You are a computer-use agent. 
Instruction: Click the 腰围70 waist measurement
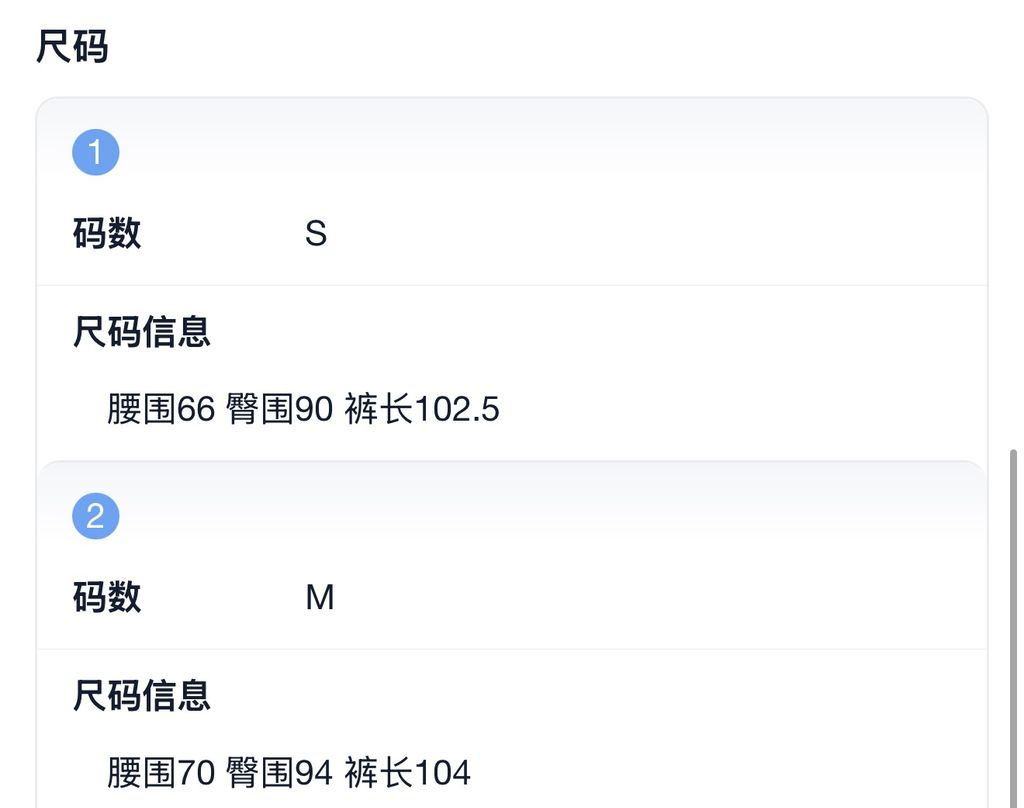pos(161,772)
